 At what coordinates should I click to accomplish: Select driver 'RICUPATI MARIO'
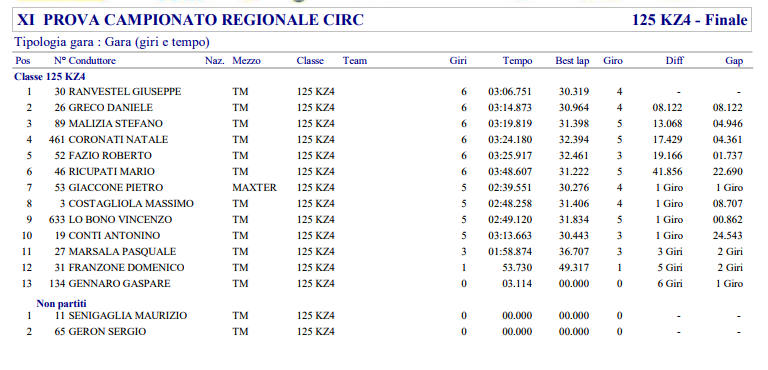112,172
